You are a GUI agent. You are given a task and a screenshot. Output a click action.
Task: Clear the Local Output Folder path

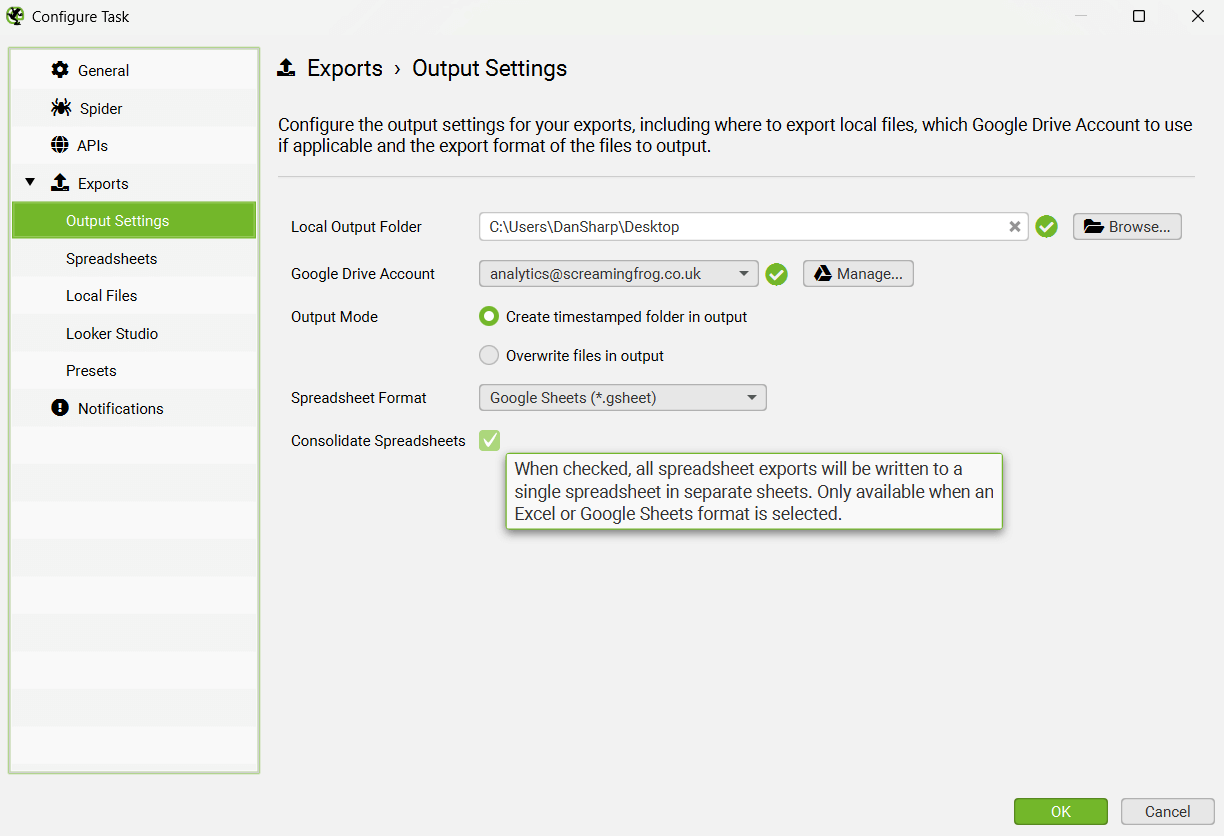click(1014, 227)
